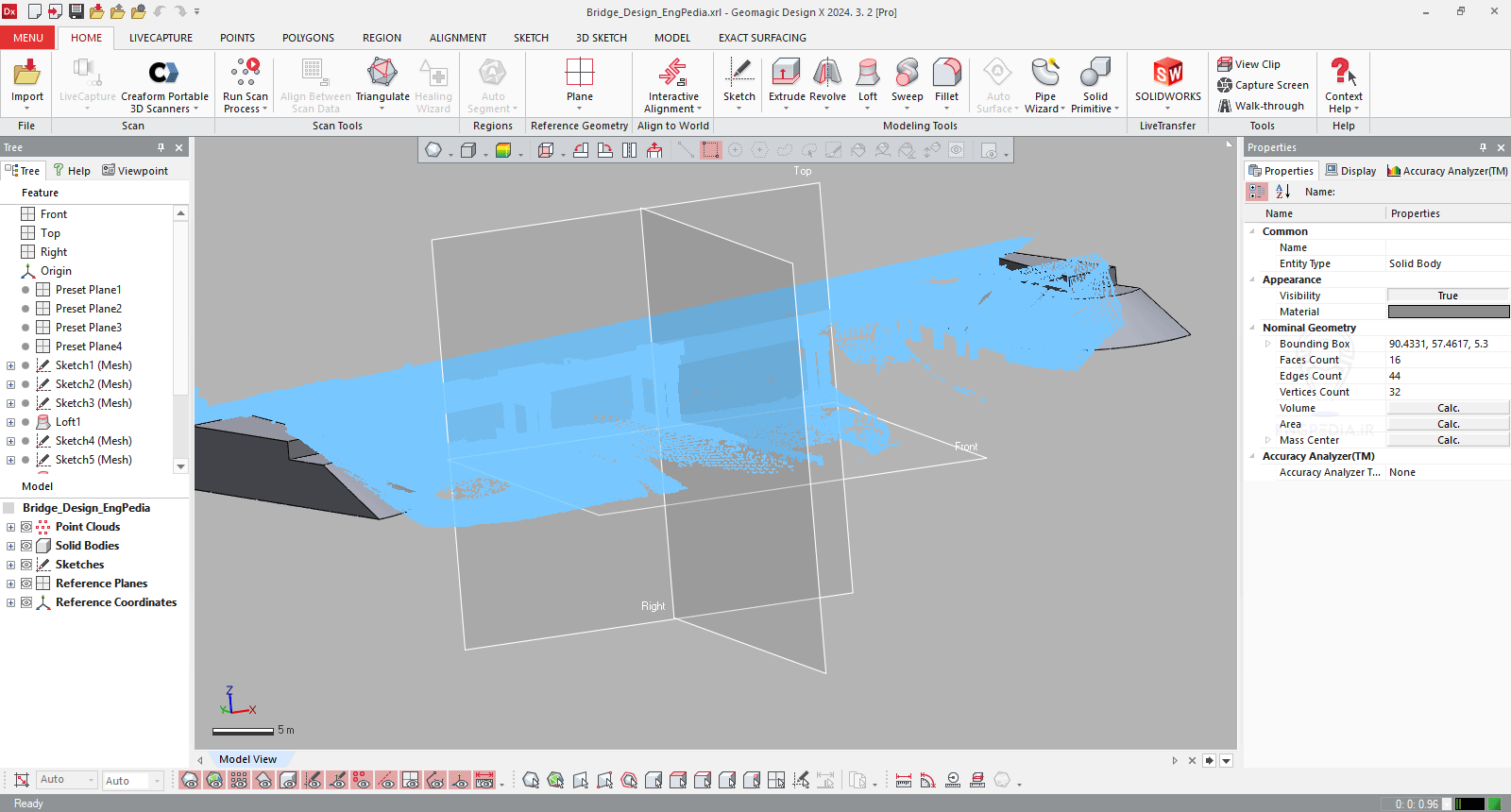The height and width of the screenshot is (812, 1511).
Task: Expand Sketch2 (Mesh) feature node
Action: (10, 384)
